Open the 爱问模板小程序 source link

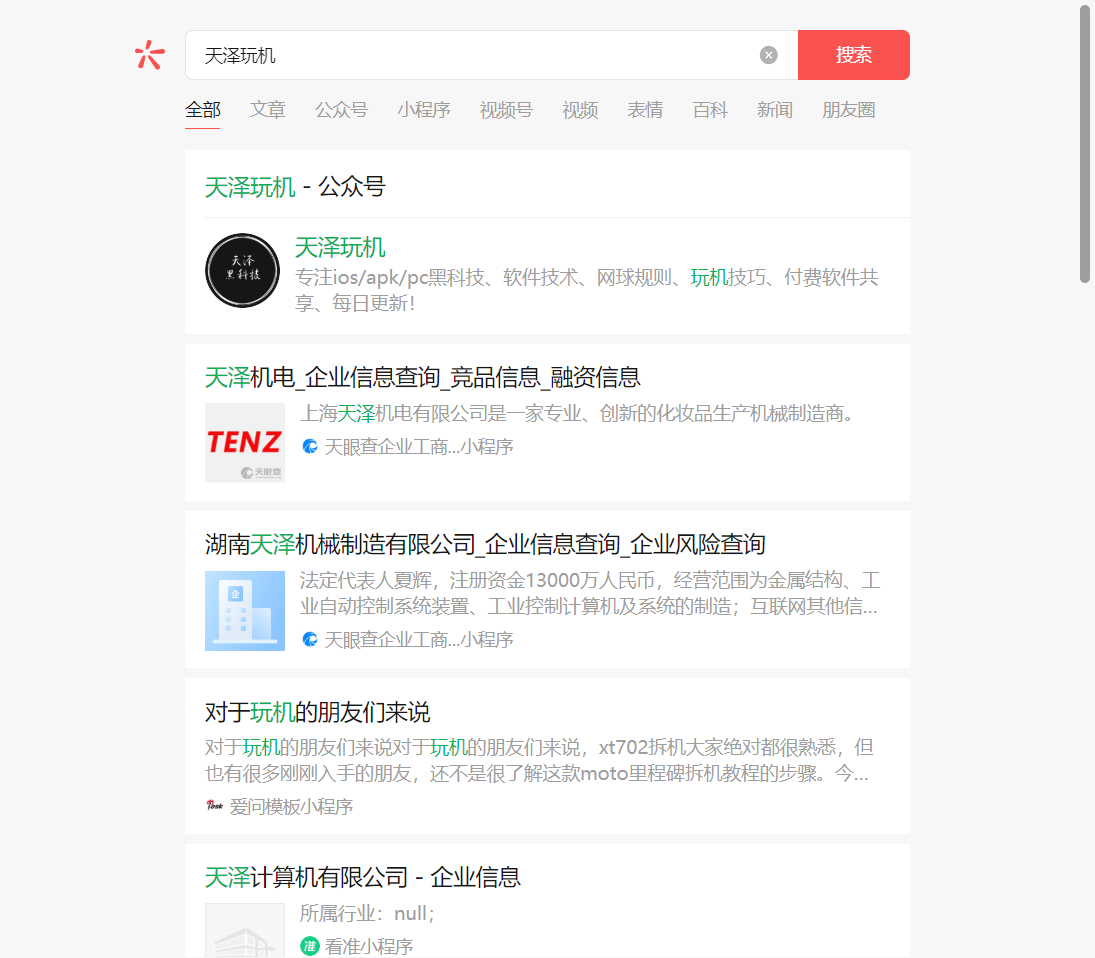point(291,806)
